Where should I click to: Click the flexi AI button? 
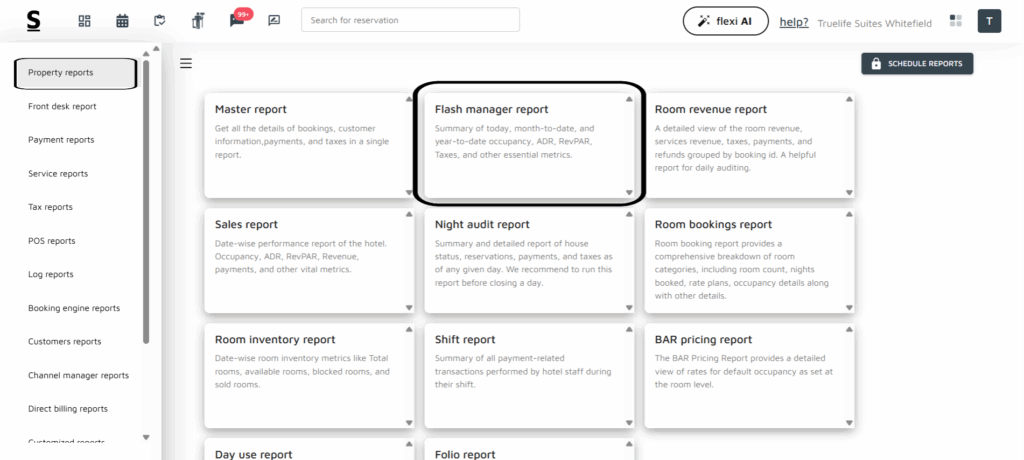tap(726, 21)
